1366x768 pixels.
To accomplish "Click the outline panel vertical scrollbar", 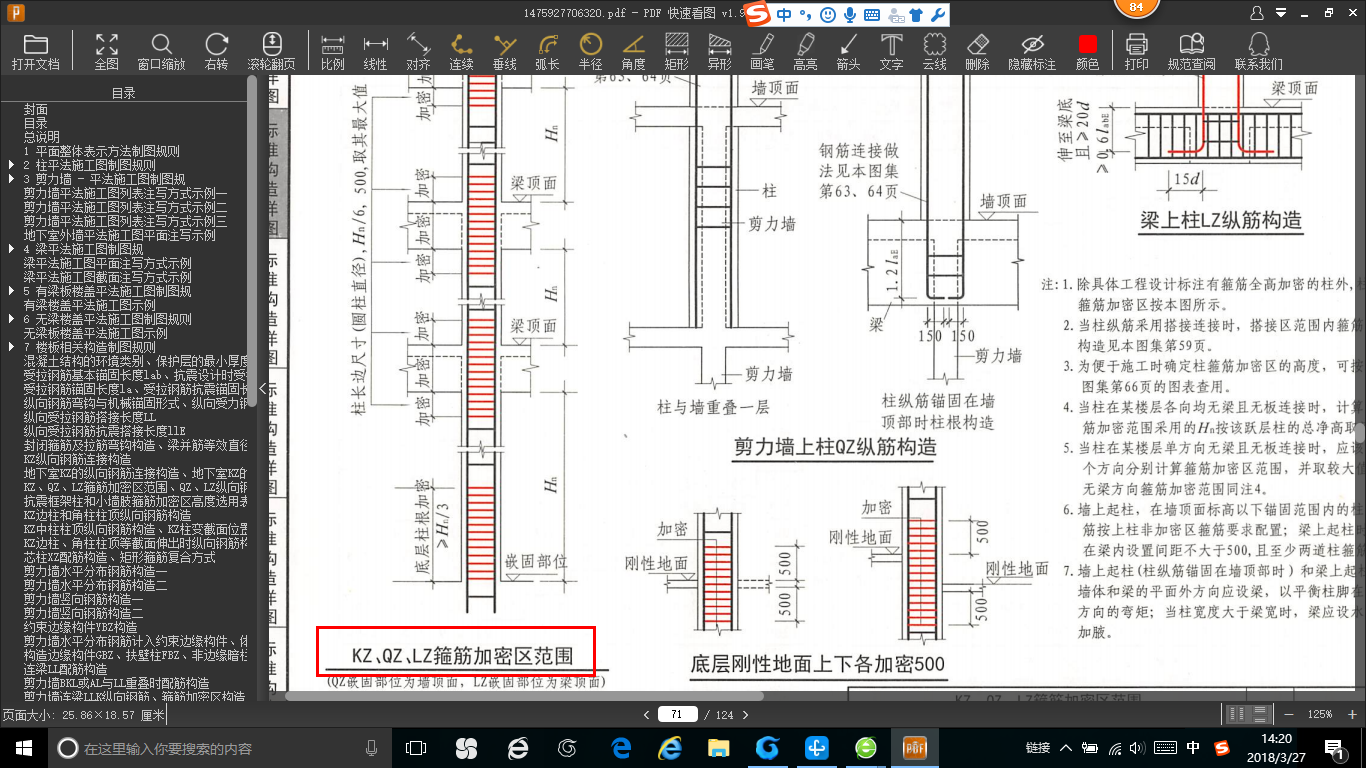I will click(252, 240).
